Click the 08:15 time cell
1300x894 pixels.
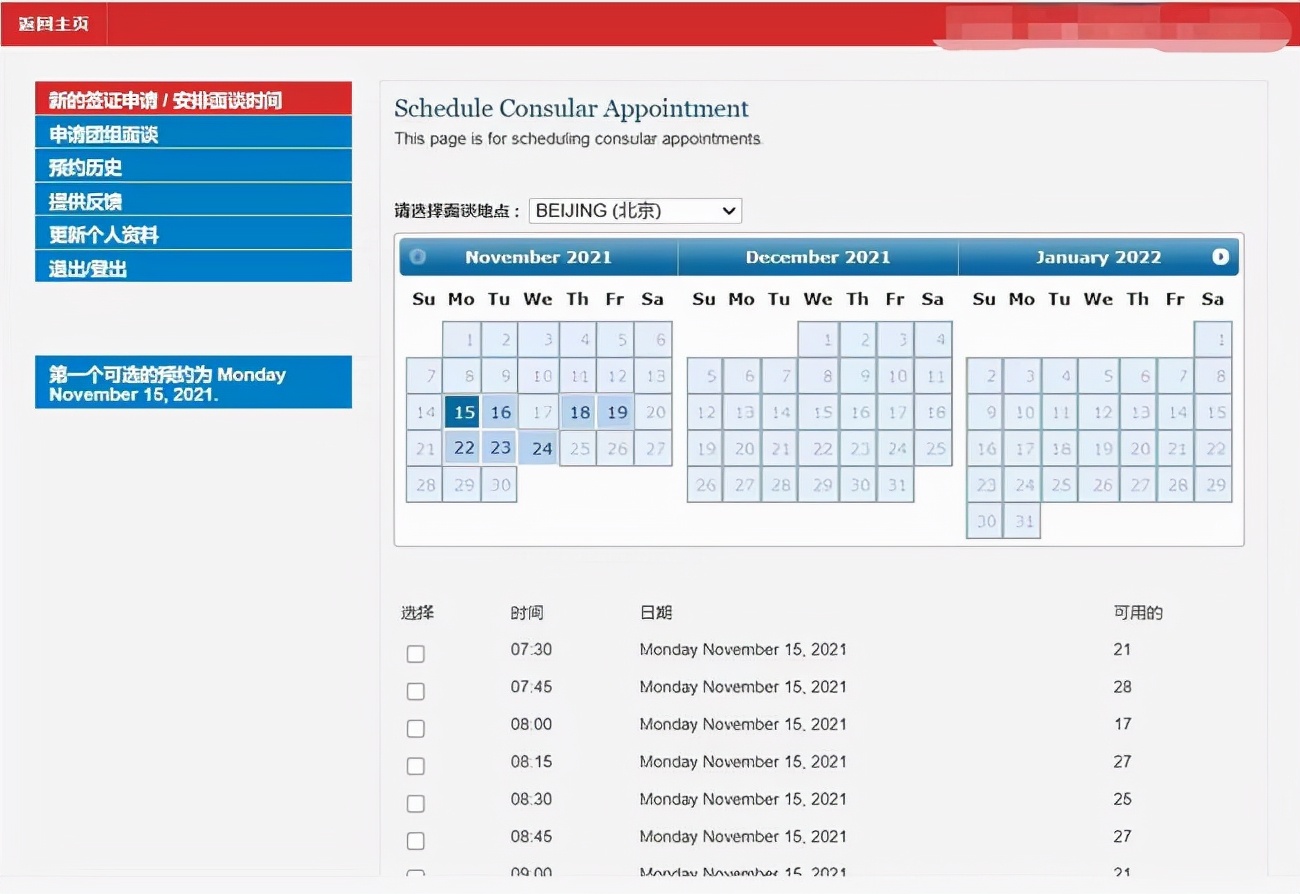tap(531, 761)
